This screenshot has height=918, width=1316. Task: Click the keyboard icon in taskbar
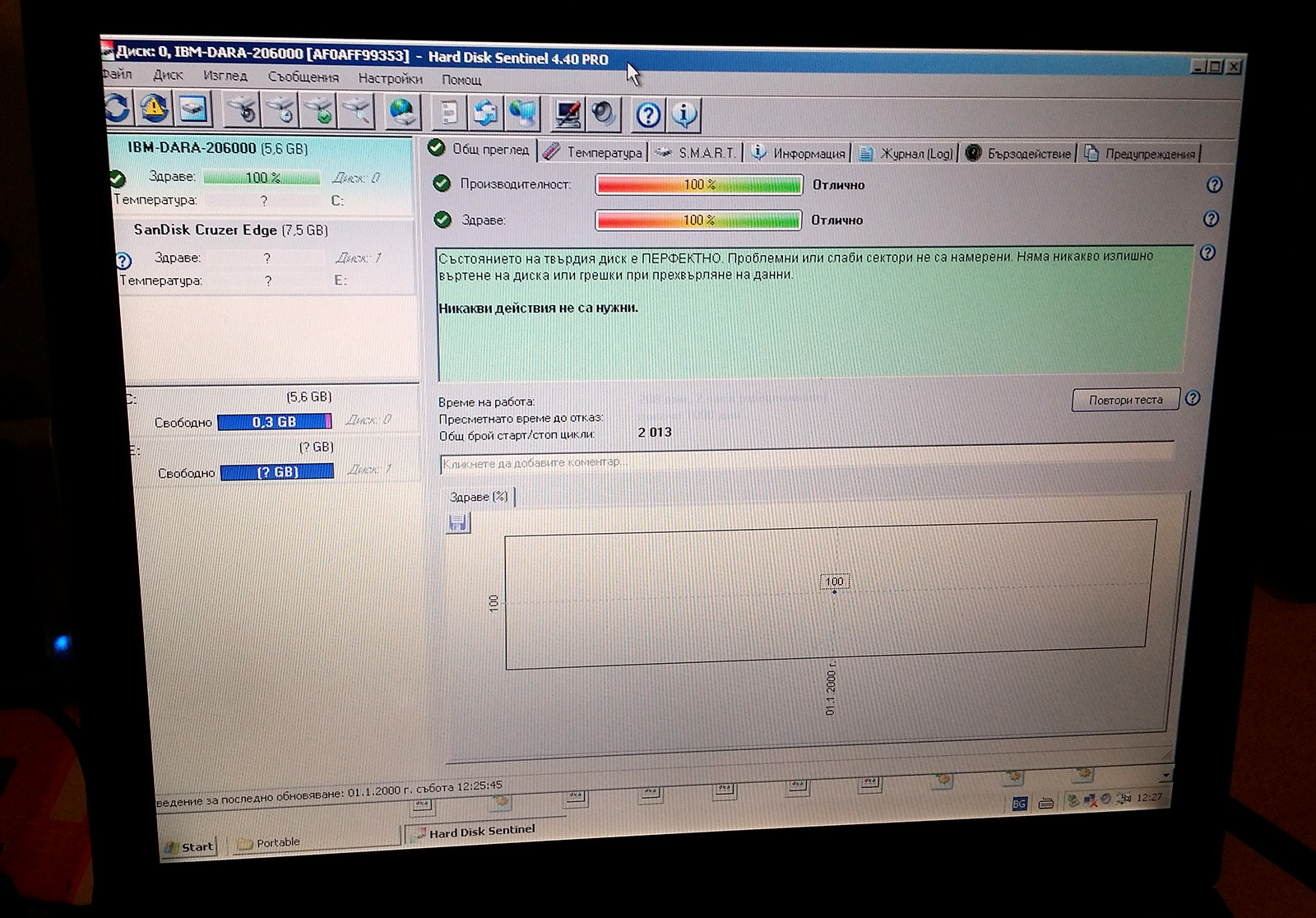click(x=1045, y=803)
